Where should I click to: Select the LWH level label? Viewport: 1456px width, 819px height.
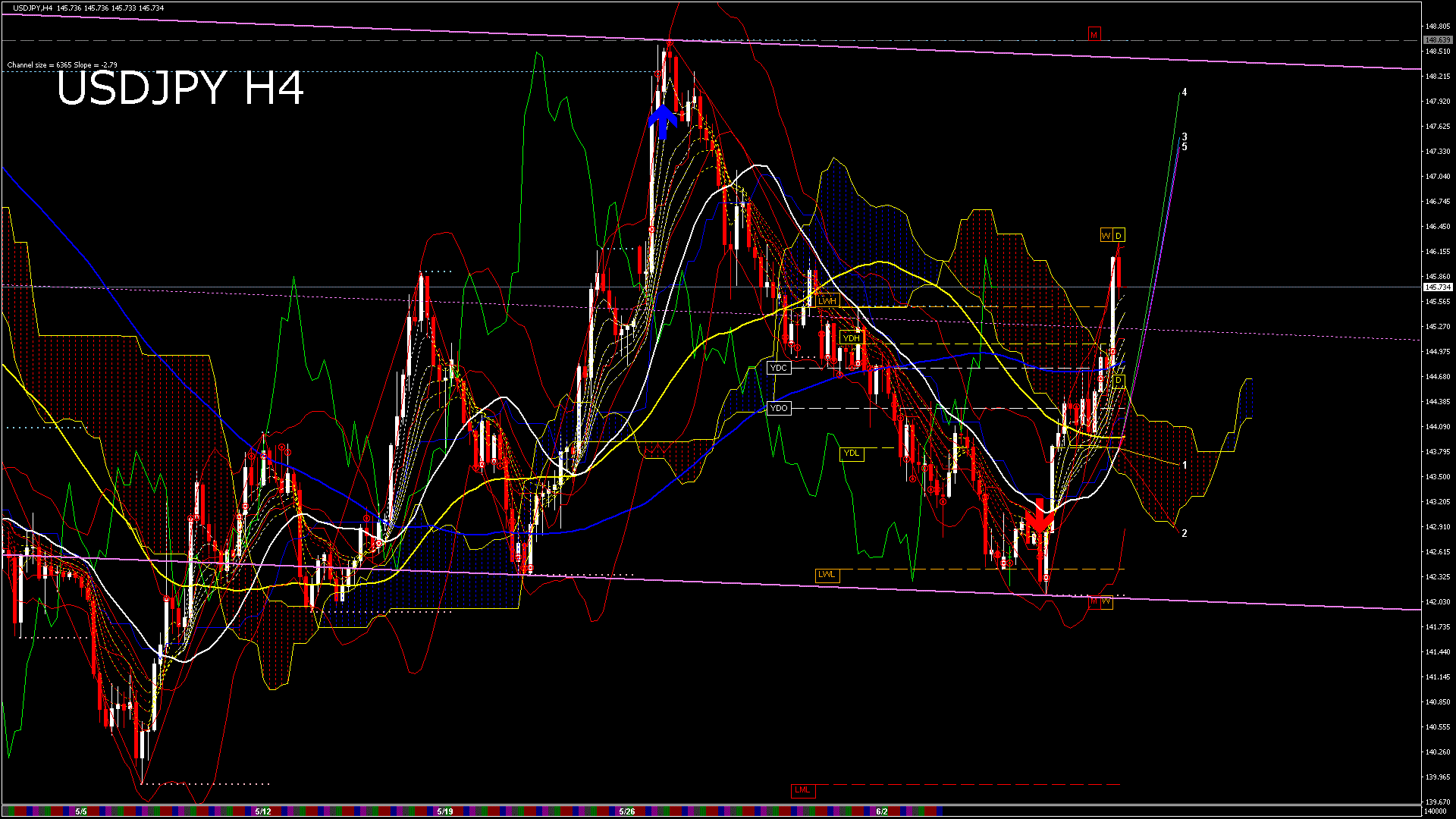tap(827, 301)
